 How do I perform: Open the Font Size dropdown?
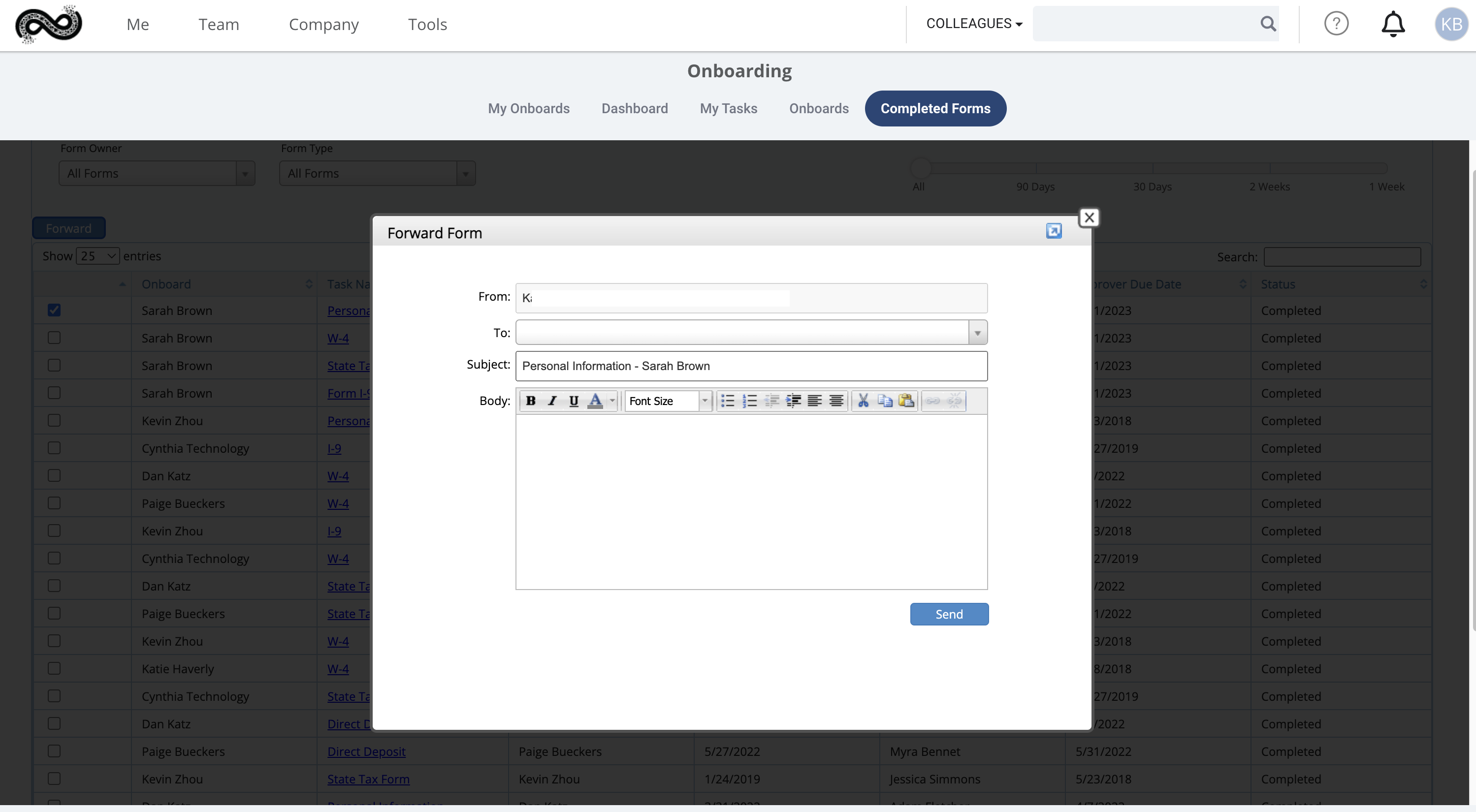[x=668, y=401]
